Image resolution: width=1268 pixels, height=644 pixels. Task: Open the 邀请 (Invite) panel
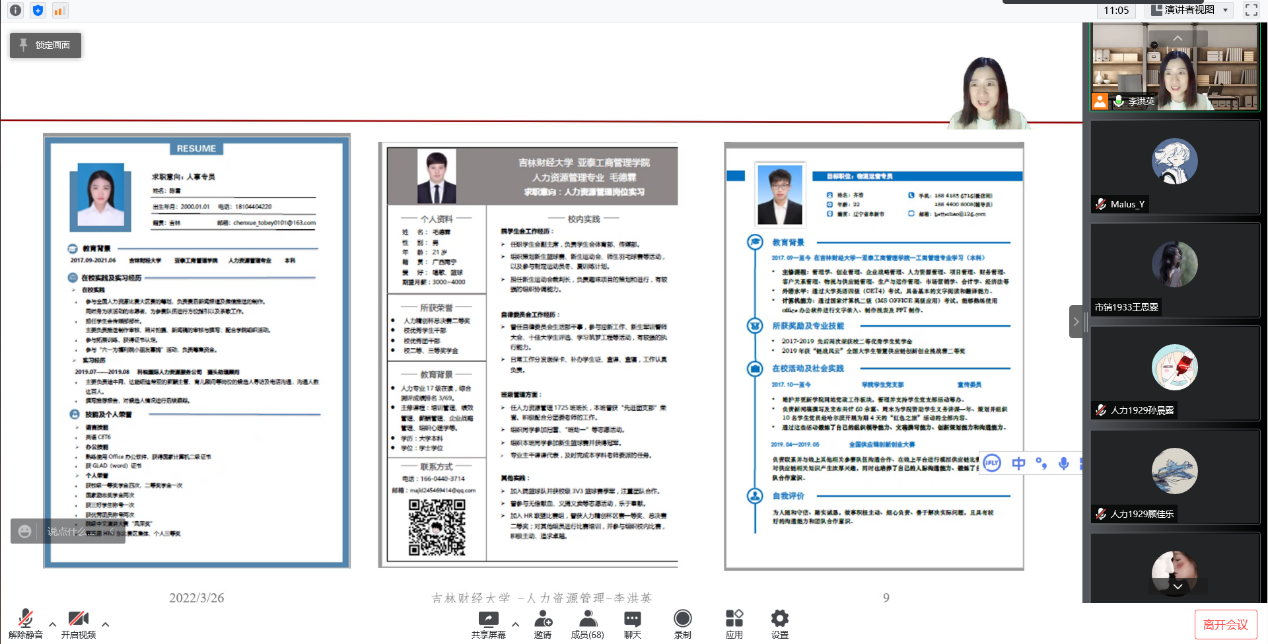[x=543, y=625]
